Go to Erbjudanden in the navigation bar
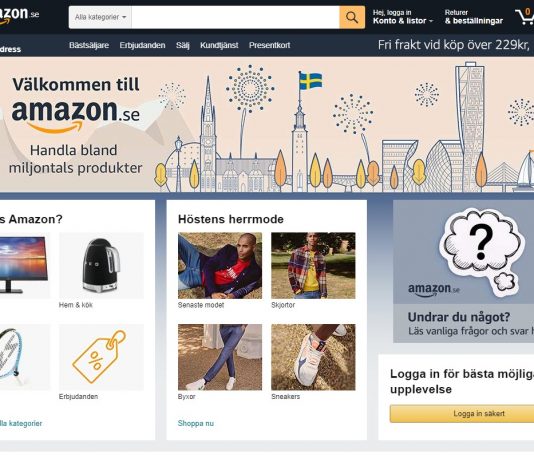534x462 pixels. [x=142, y=45]
